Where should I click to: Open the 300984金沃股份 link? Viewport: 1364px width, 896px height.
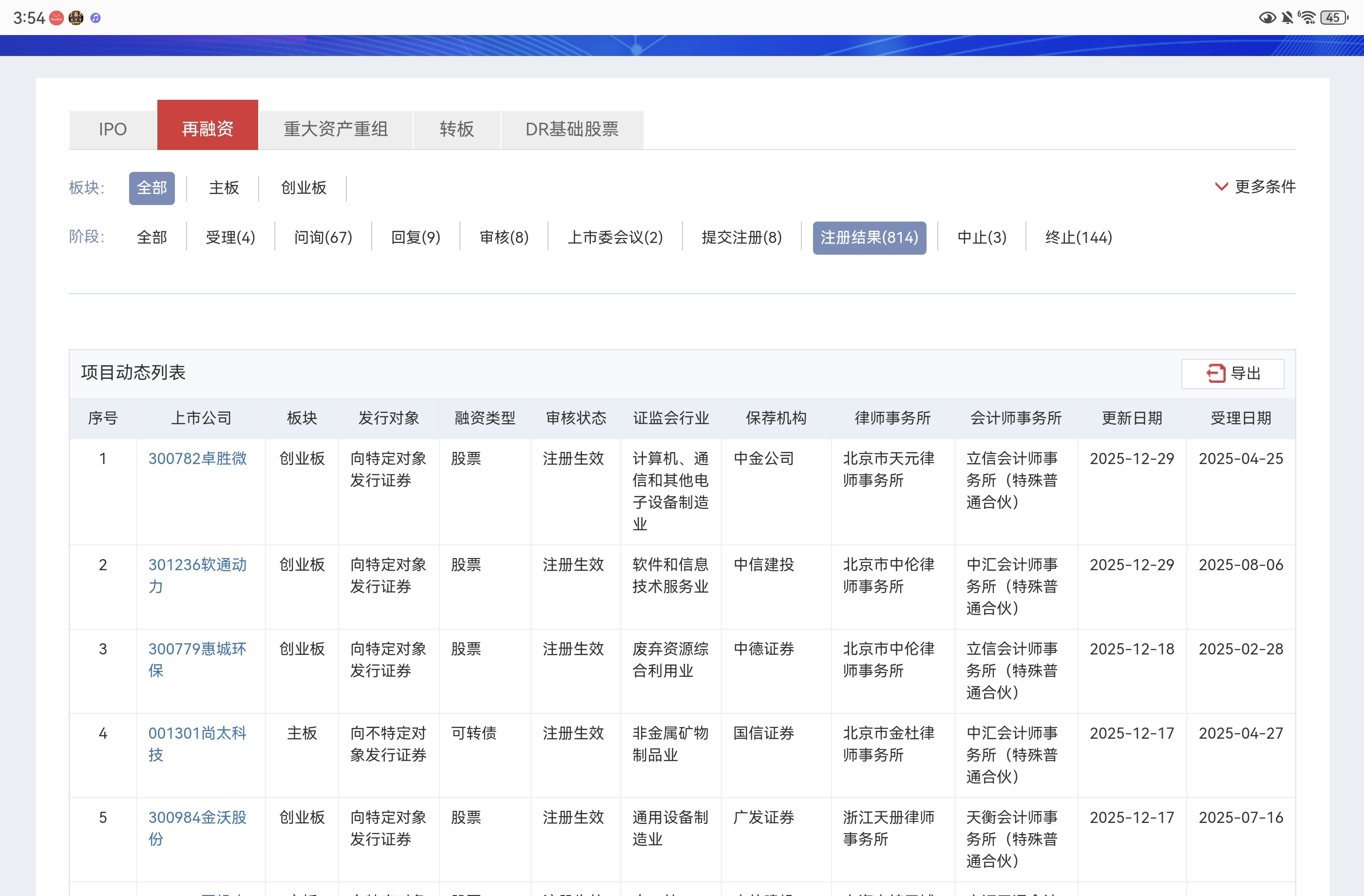197,818
